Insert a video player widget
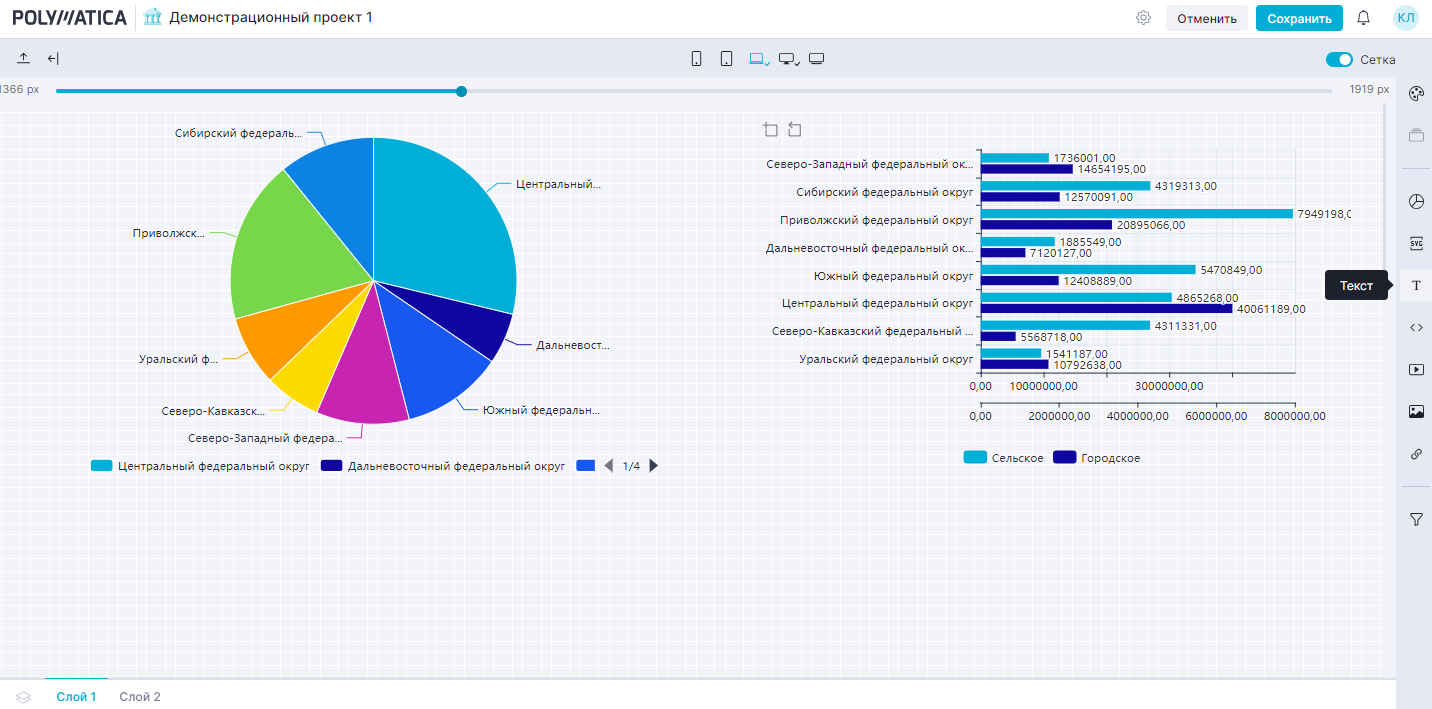Image resolution: width=1432 pixels, height=709 pixels. pyautogui.click(x=1415, y=369)
